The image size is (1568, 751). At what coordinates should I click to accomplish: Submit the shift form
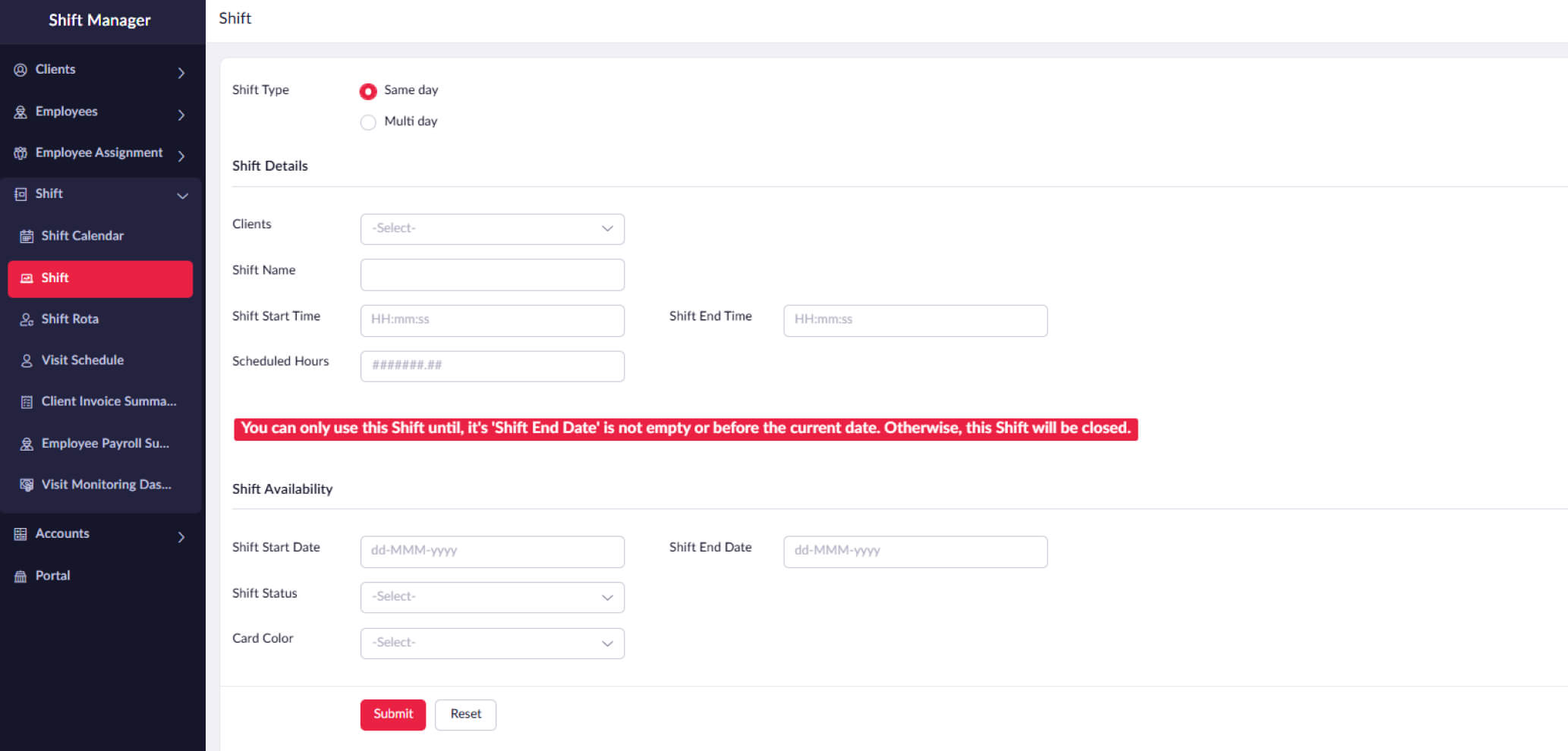click(392, 715)
